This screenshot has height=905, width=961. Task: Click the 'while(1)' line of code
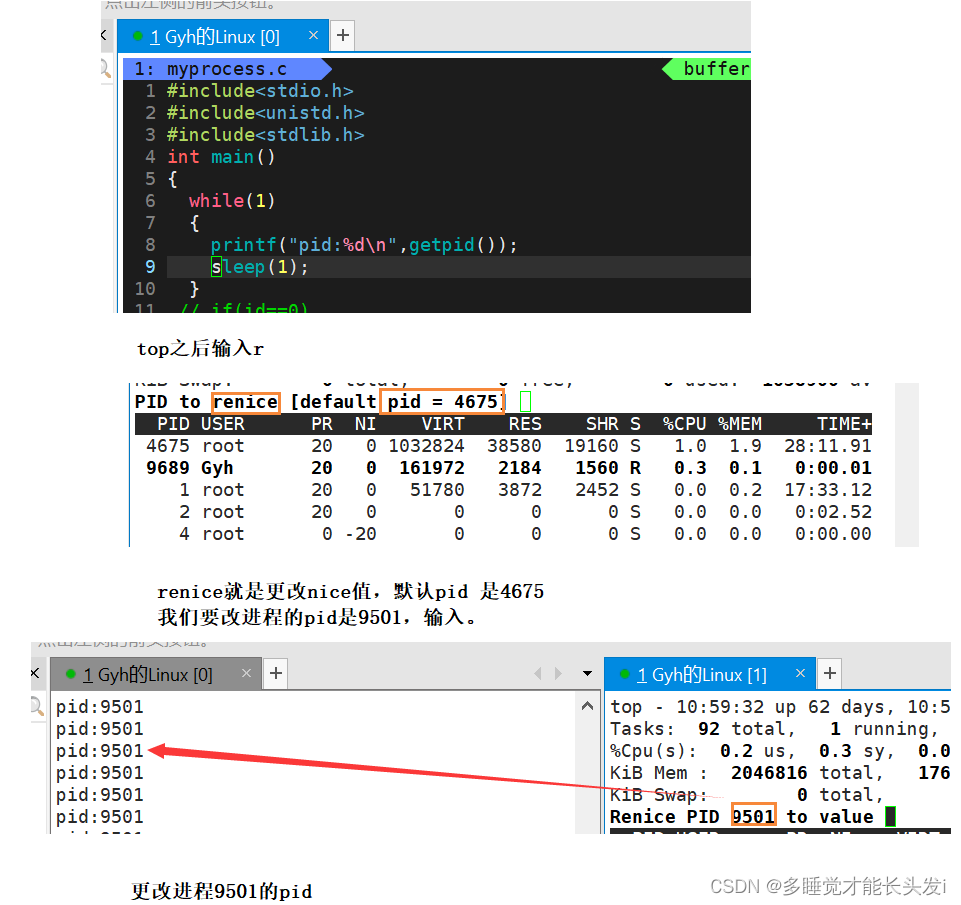coord(232,201)
